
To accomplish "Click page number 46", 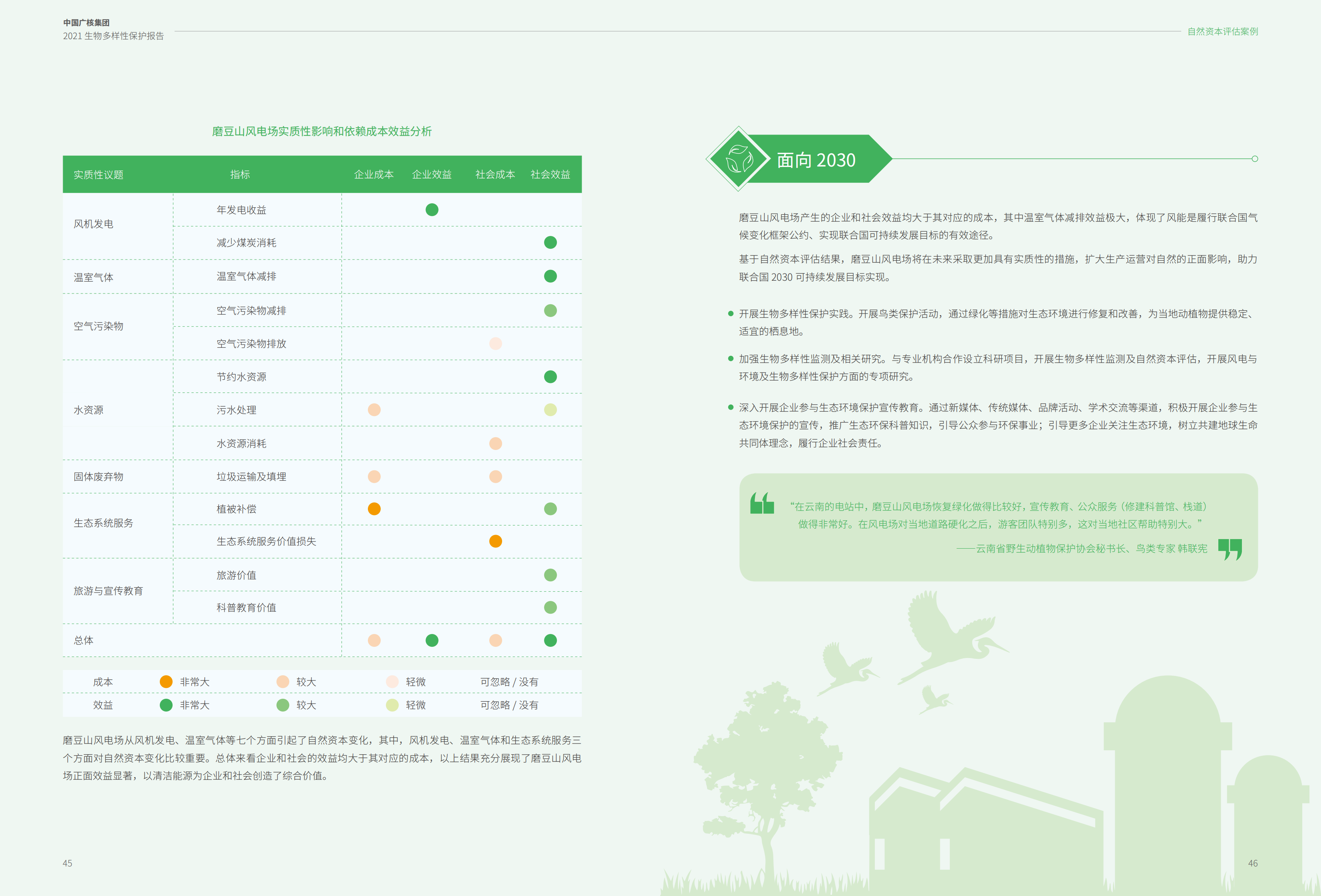I will tap(1253, 863).
